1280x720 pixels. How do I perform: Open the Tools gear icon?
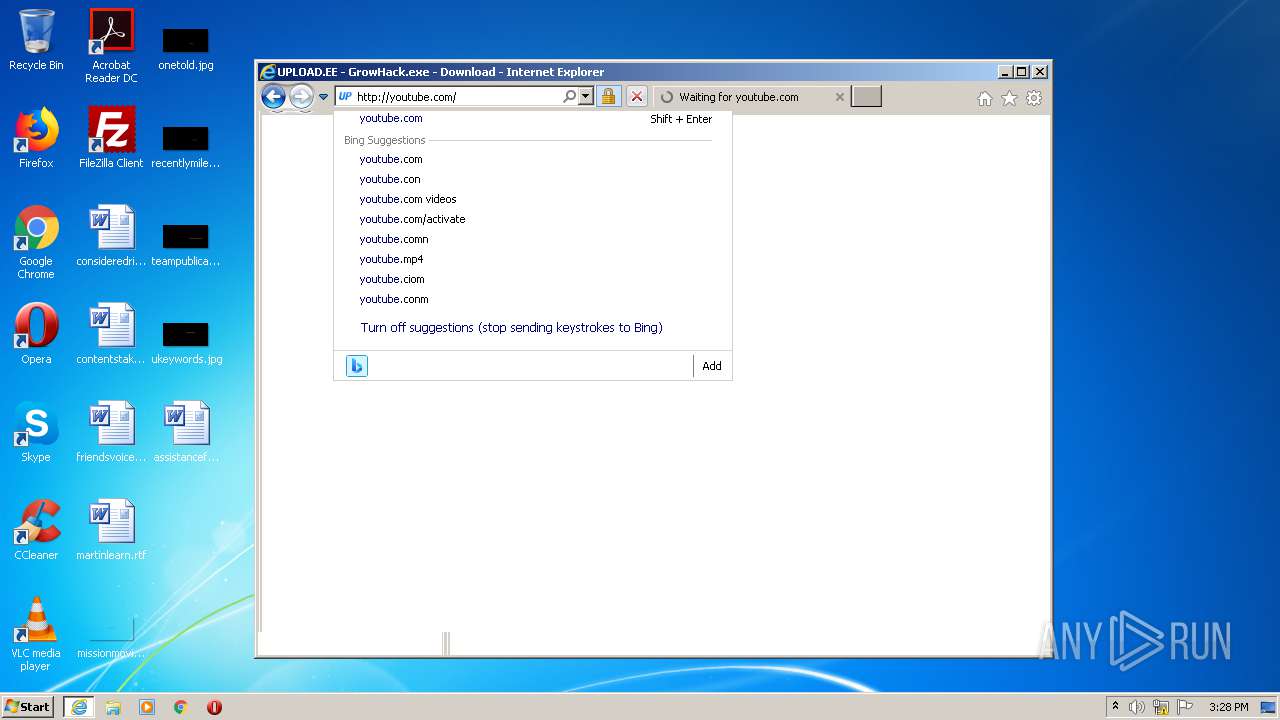pyautogui.click(x=1034, y=98)
